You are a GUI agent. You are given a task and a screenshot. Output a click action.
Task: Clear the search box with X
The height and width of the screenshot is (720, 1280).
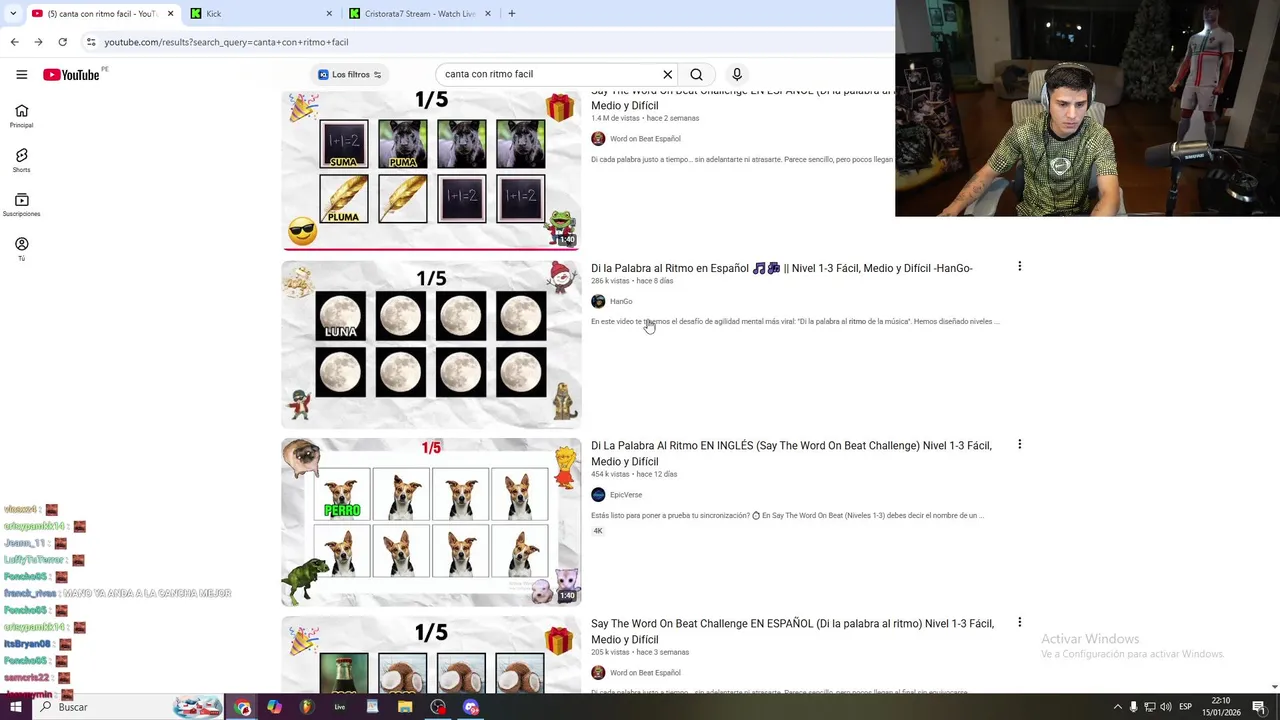667,74
